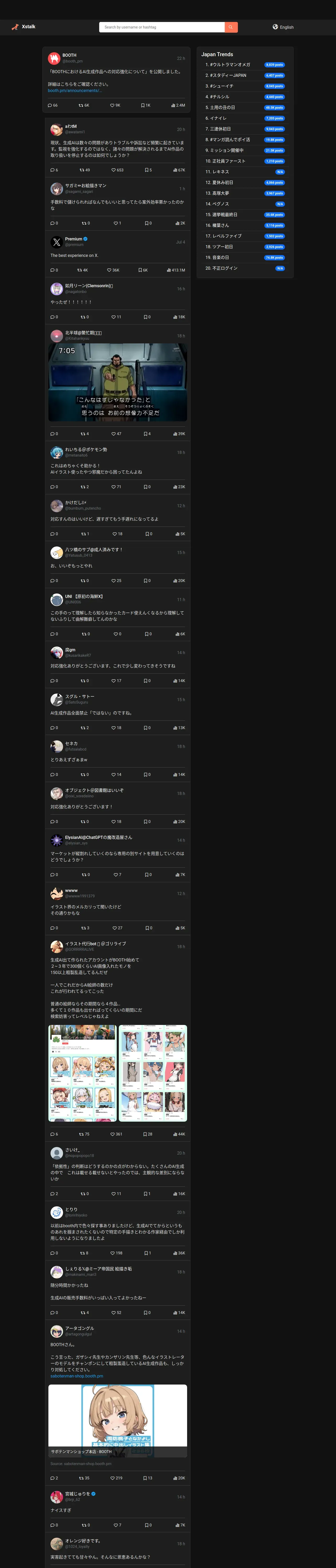Screen dimensions: 336x1568
Task: Click reply icon on BOOTH post
Action: tap(50, 105)
